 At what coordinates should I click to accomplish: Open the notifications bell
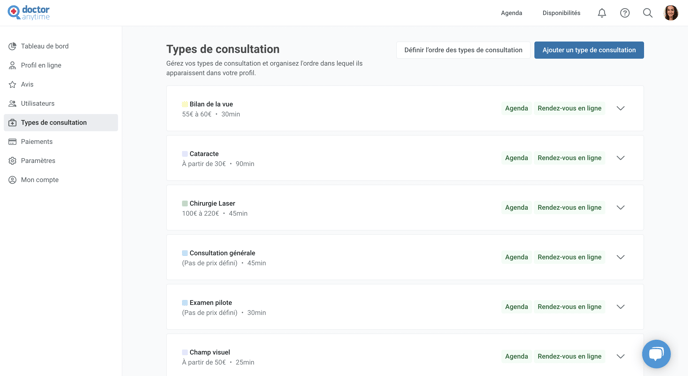(602, 13)
